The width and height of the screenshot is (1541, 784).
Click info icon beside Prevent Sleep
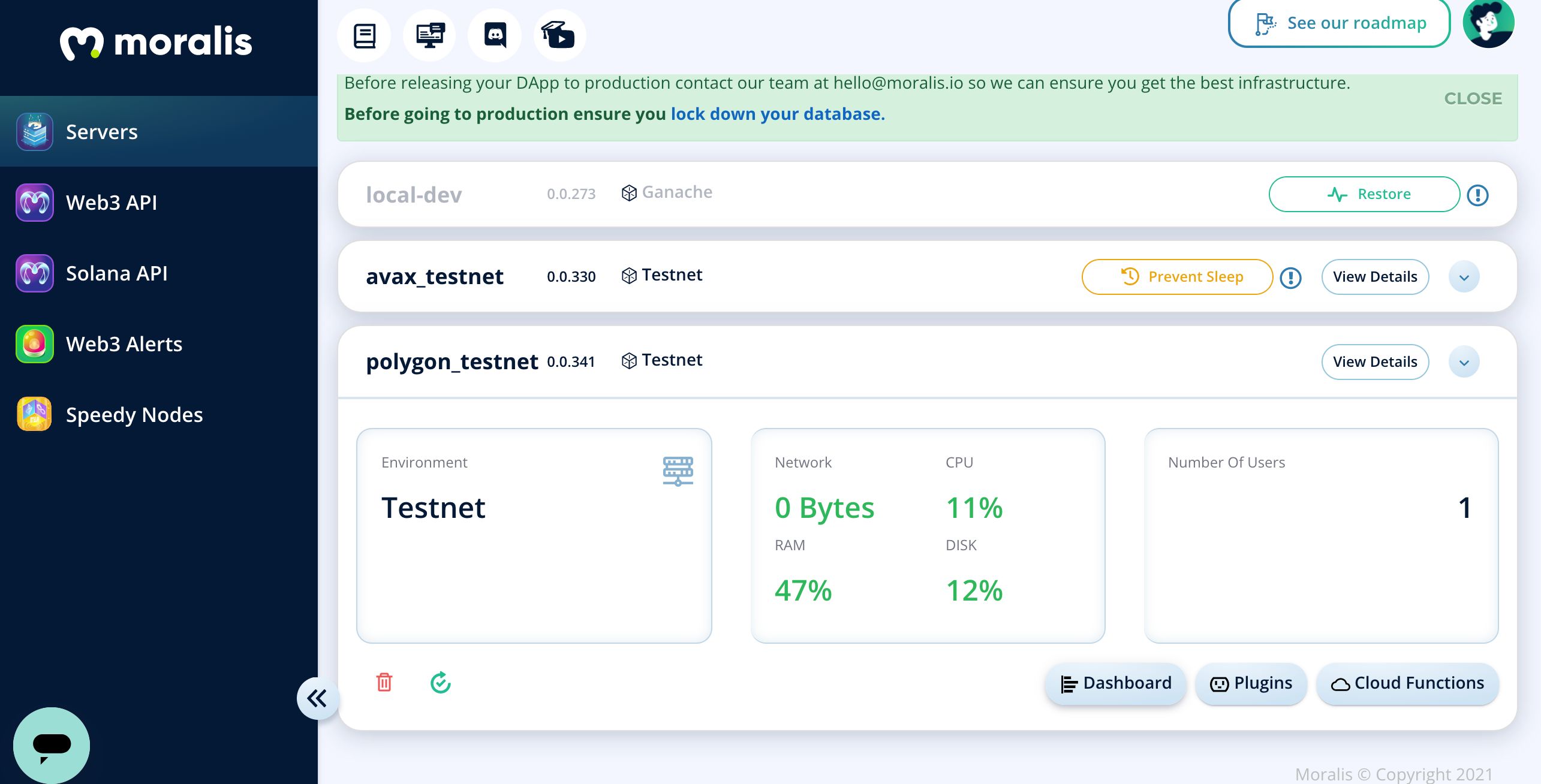(x=1290, y=278)
